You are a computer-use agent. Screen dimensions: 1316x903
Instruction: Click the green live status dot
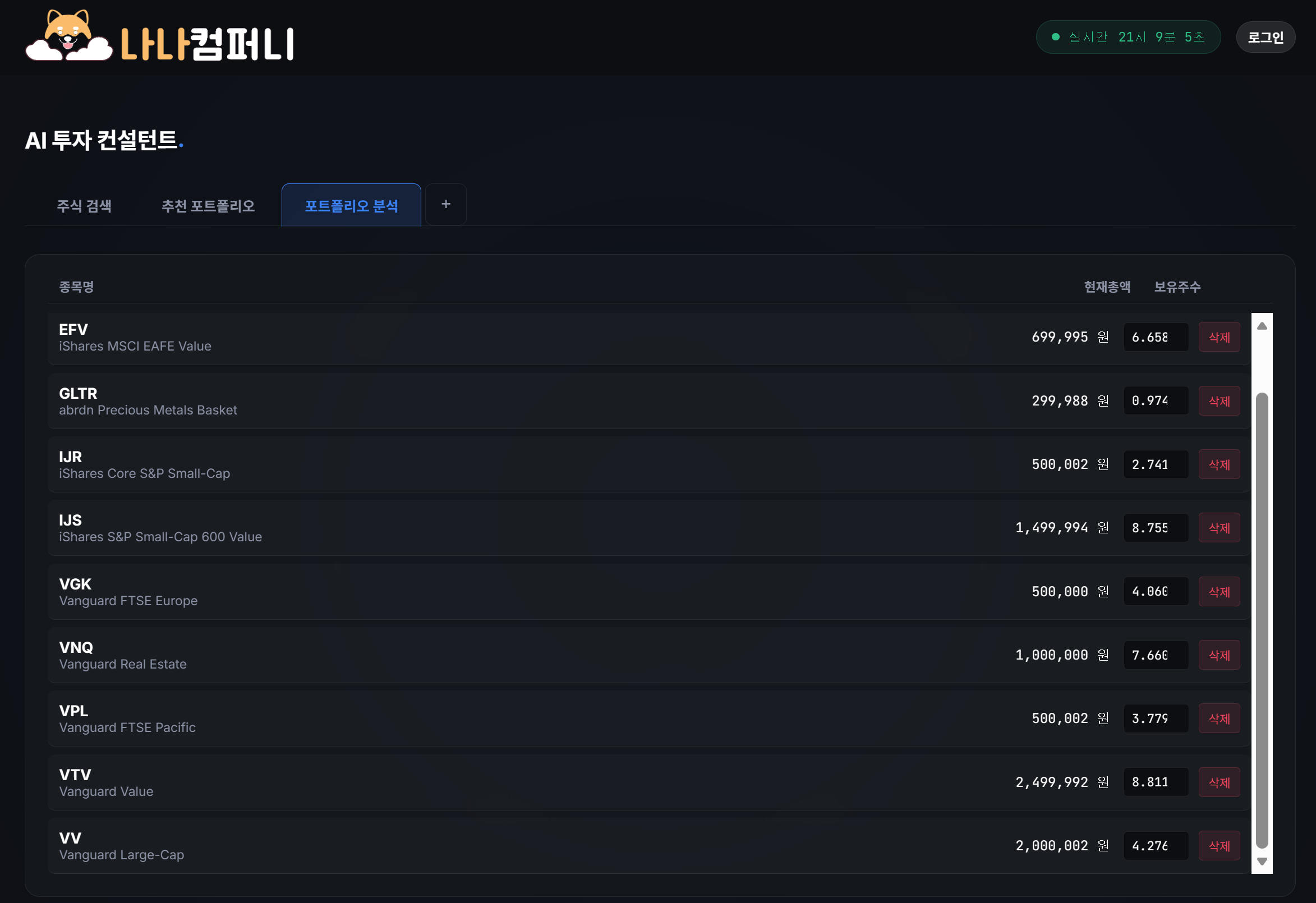1056,38
